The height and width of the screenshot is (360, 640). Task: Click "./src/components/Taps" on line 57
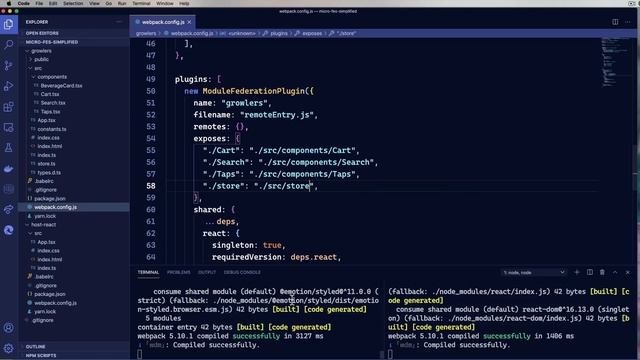(x=302, y=174)
